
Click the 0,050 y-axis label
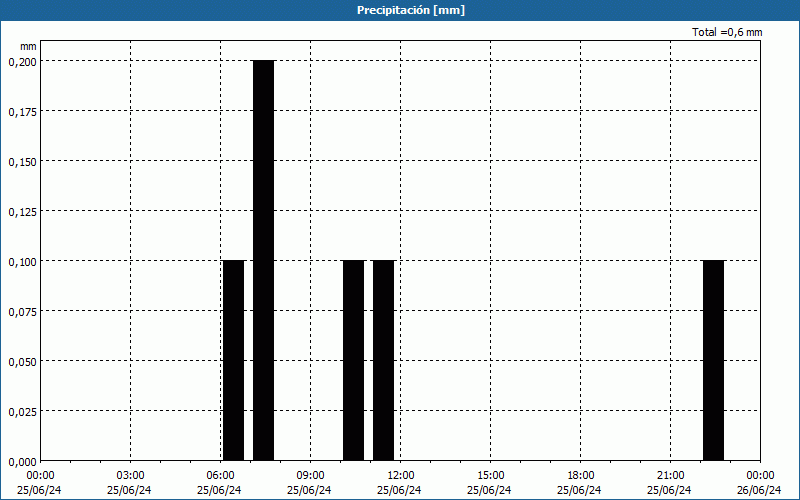(22, 362)
